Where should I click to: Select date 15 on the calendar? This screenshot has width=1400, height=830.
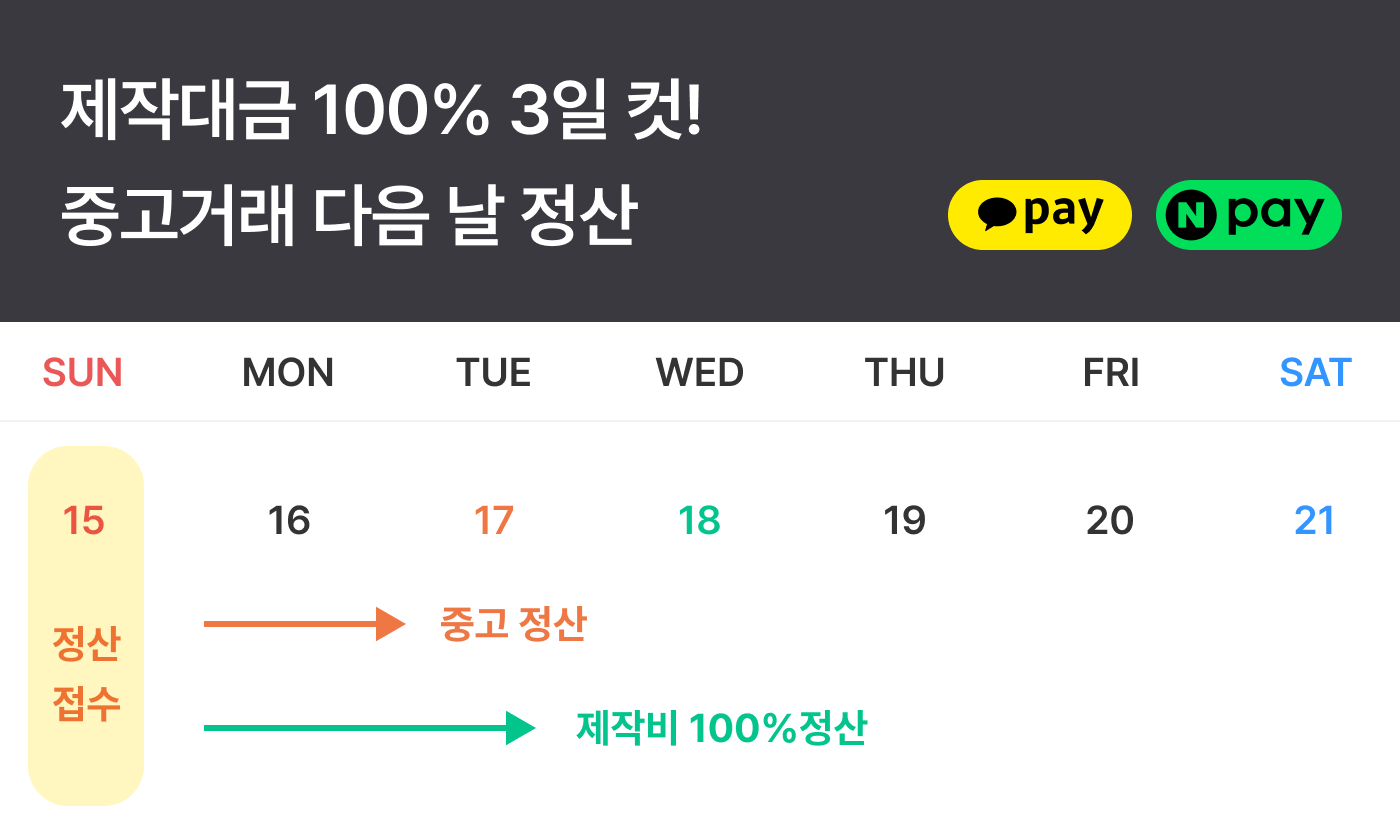[x=83, y=521]
